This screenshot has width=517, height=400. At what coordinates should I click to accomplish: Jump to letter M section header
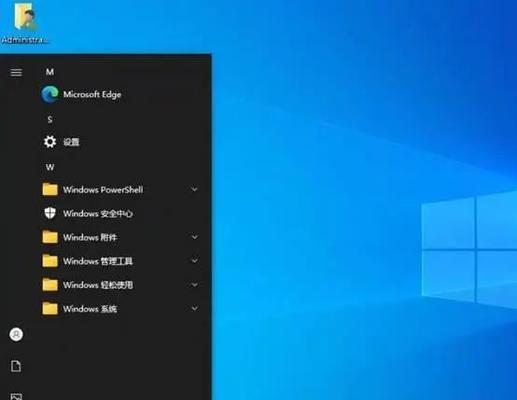tap(50, 72)
